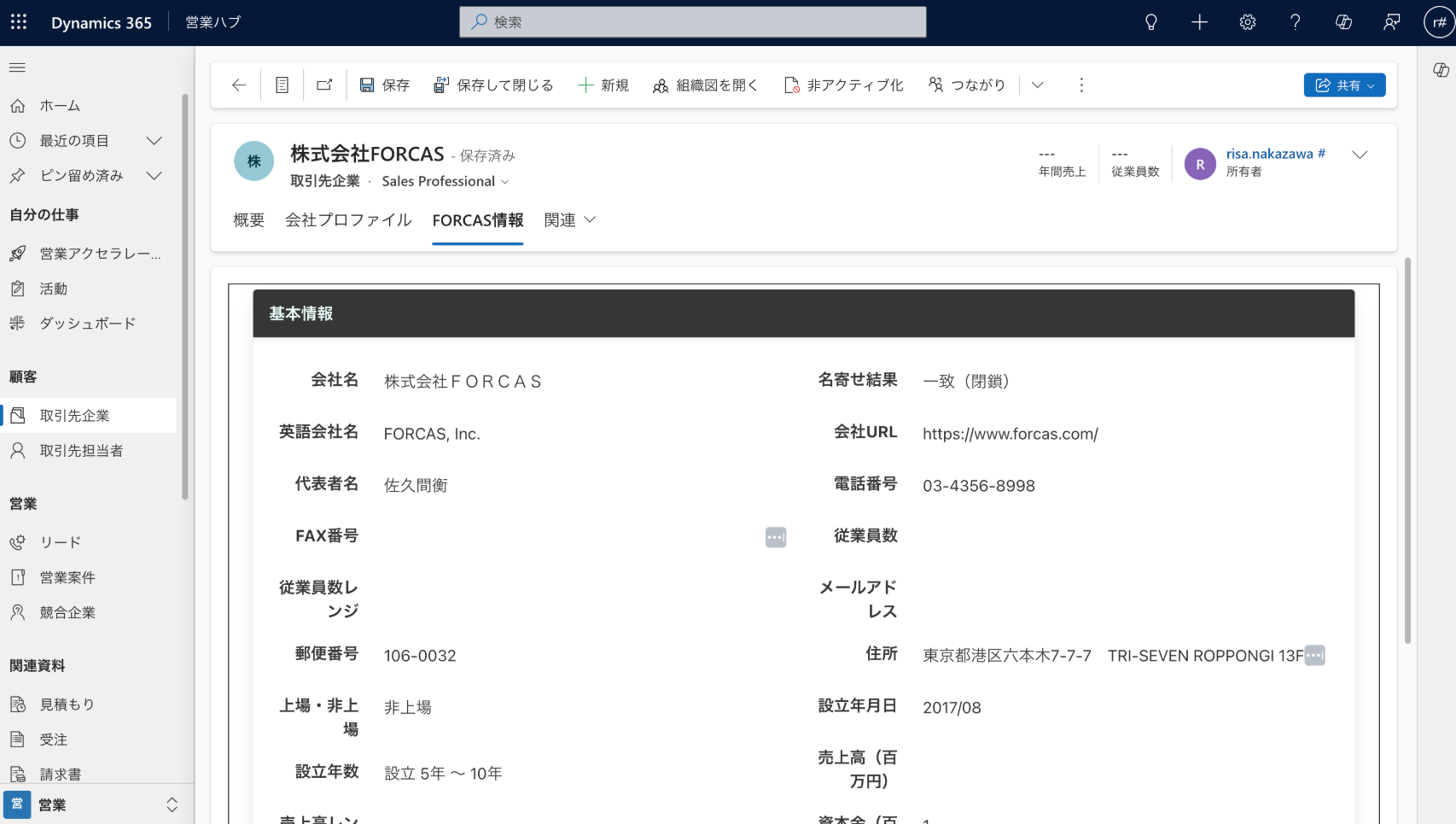Click the 保存して閉じる button
This screenshot has width=1456, height=824.
coord(493,85)
